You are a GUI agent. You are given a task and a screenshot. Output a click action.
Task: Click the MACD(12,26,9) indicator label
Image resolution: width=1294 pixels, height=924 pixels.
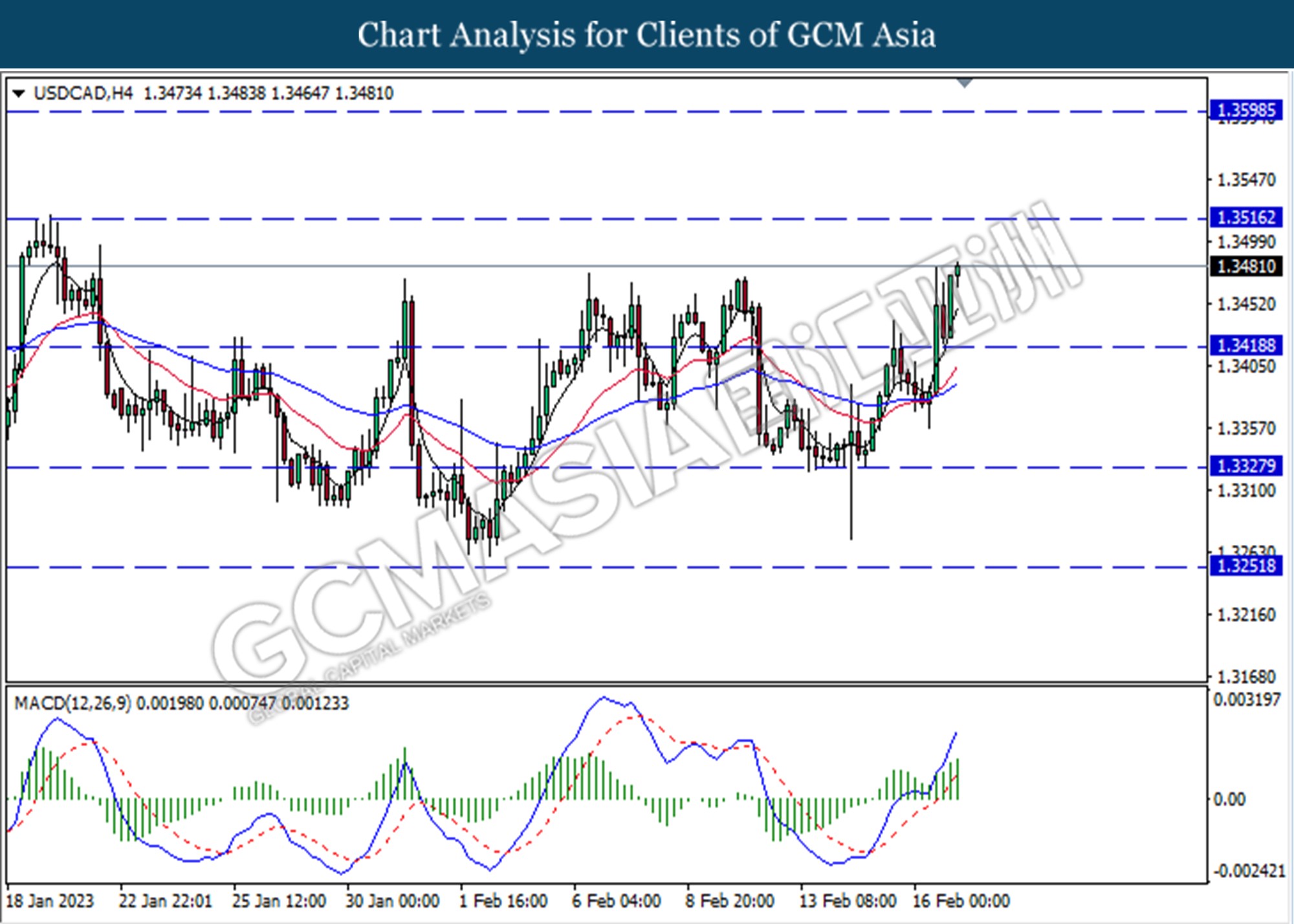click(72, 703)
